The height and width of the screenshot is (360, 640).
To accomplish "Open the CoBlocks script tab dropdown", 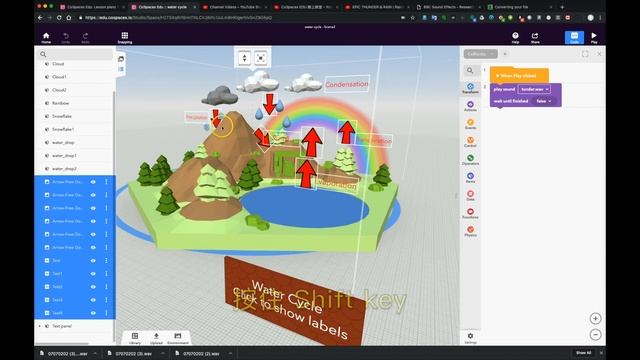I will [480, 54].
